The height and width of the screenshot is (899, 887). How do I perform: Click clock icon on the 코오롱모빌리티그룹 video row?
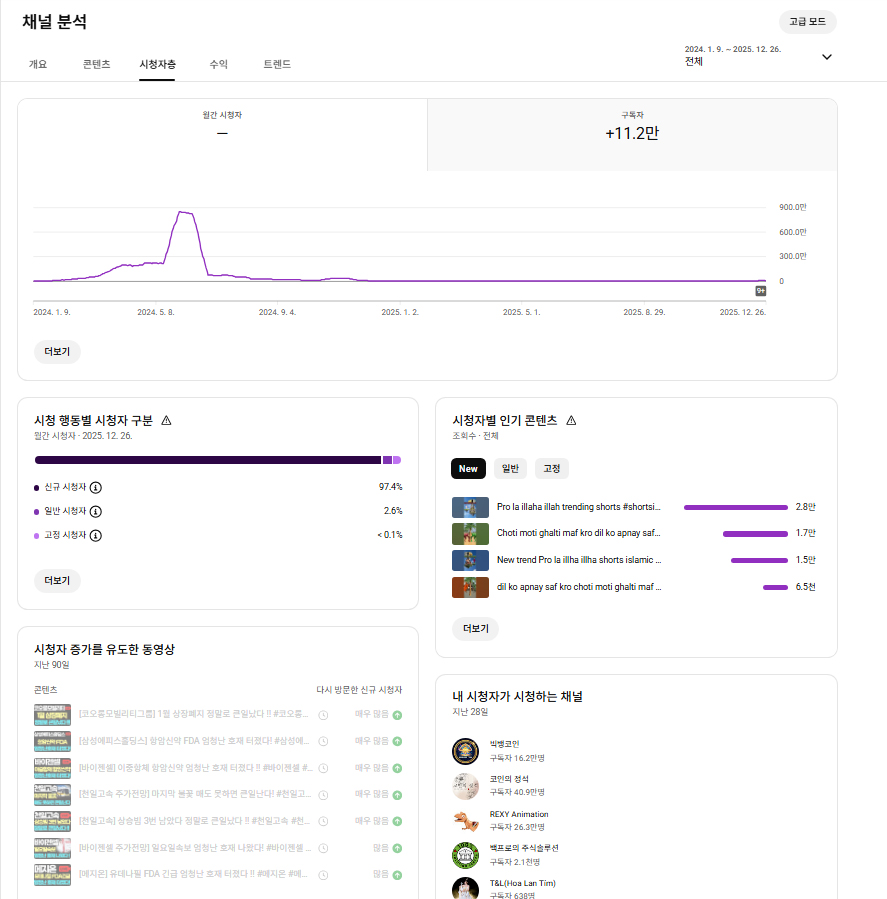323,715
